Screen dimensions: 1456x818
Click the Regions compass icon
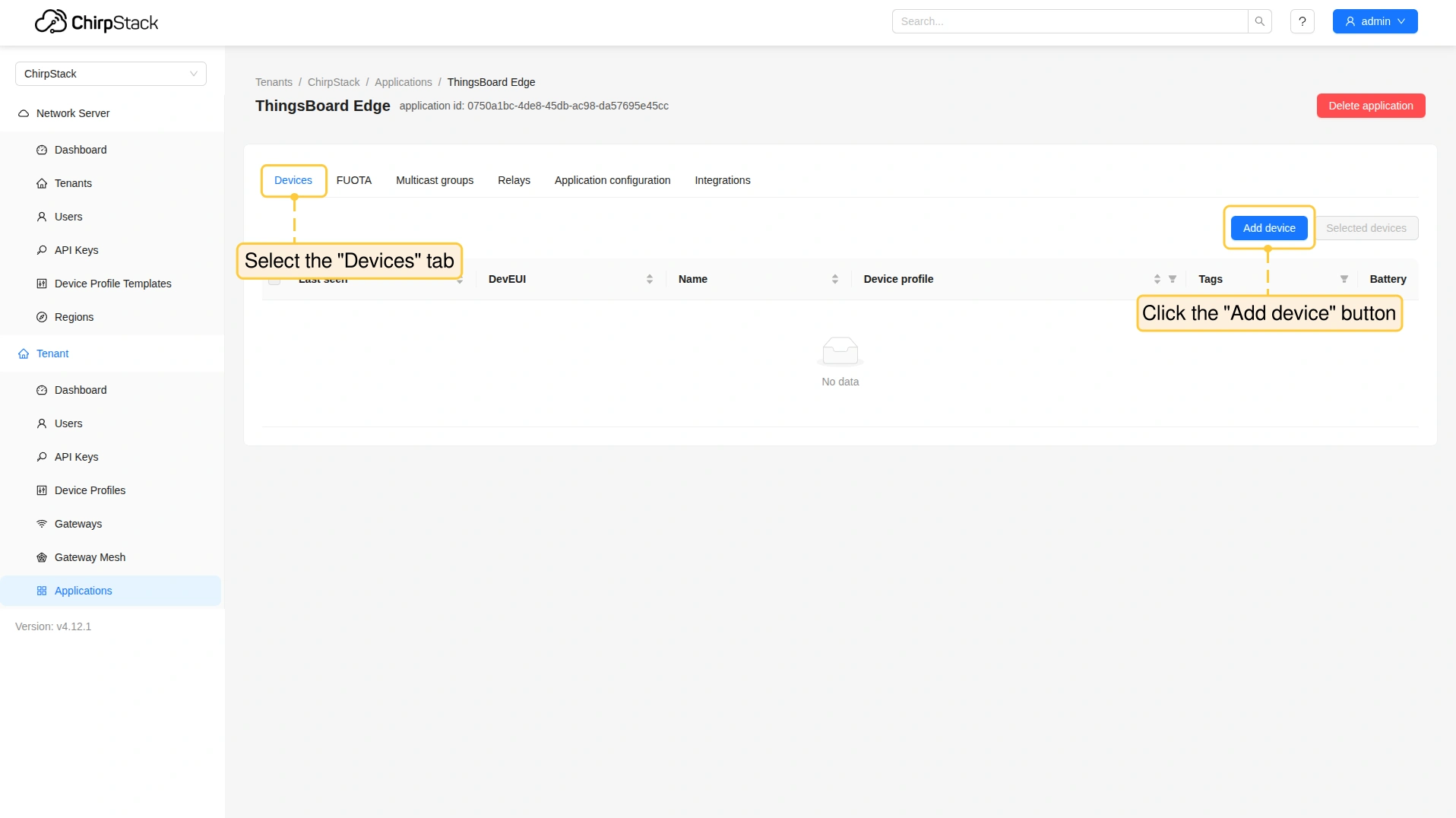pos(42,317)
